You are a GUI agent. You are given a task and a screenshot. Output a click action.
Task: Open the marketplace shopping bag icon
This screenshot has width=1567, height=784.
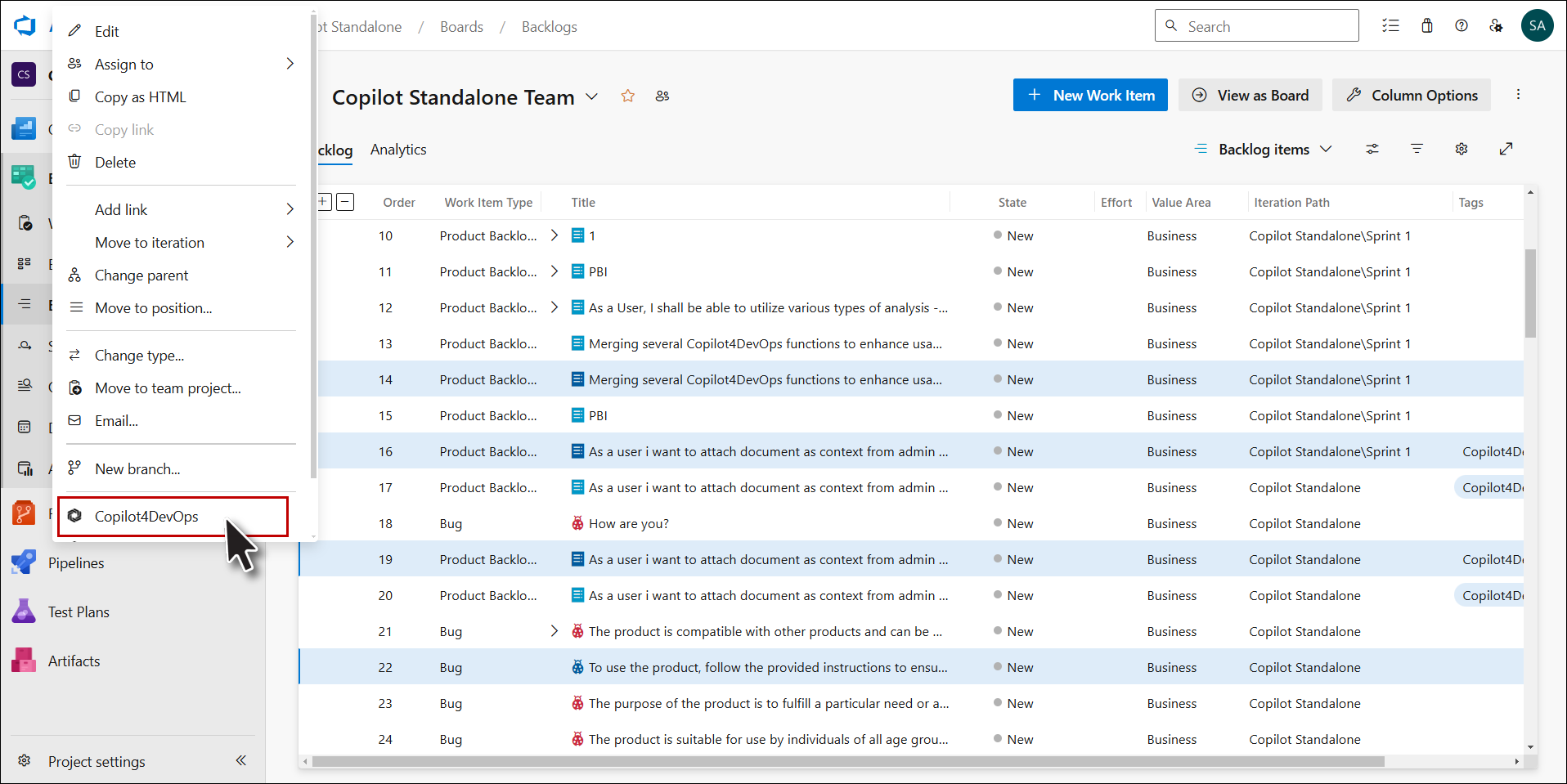1427,25
